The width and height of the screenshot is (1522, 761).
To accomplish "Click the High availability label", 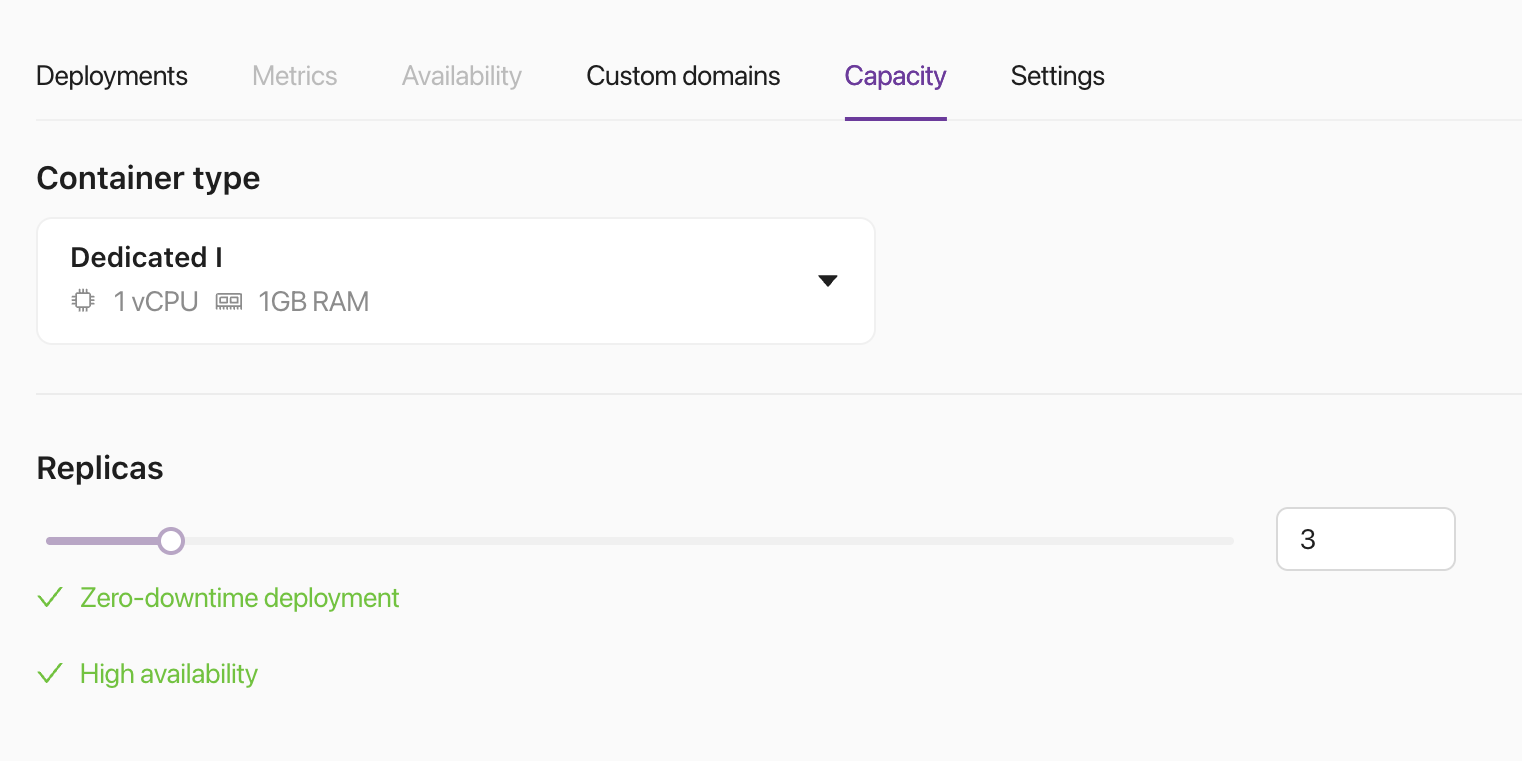I will (x=168, y=673).
